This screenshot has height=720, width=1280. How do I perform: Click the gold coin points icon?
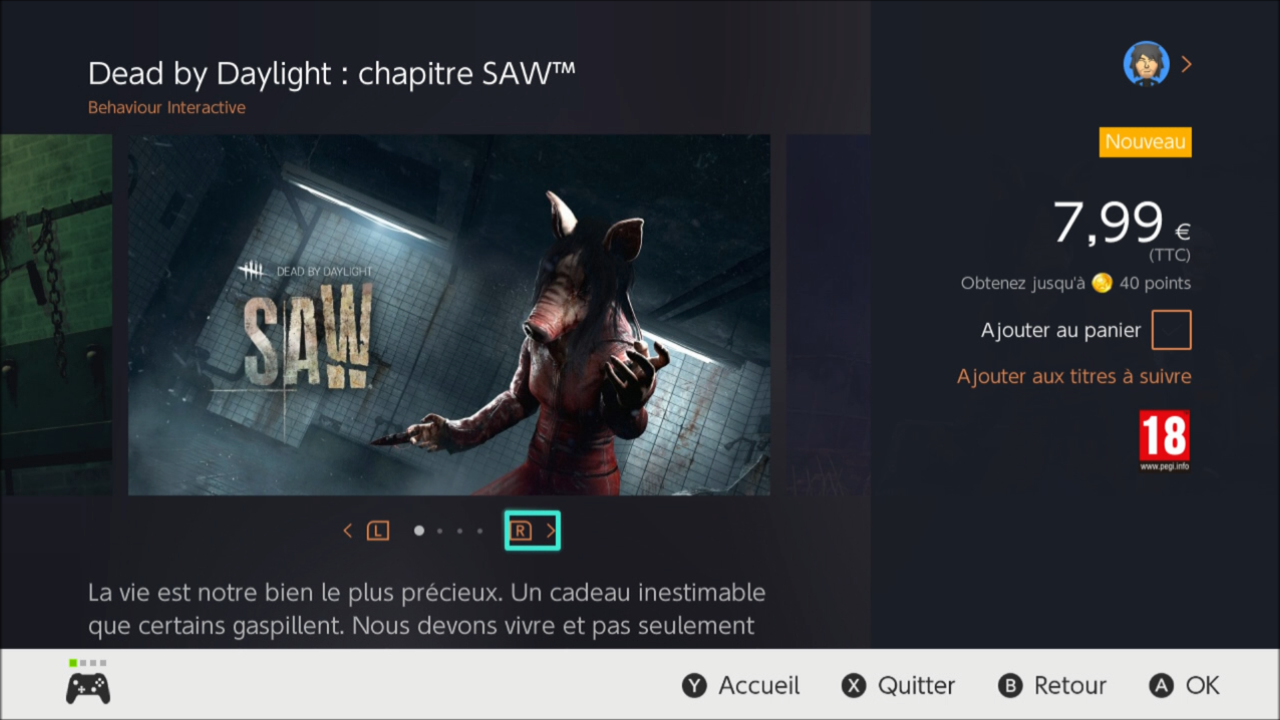click(1102, 283)
